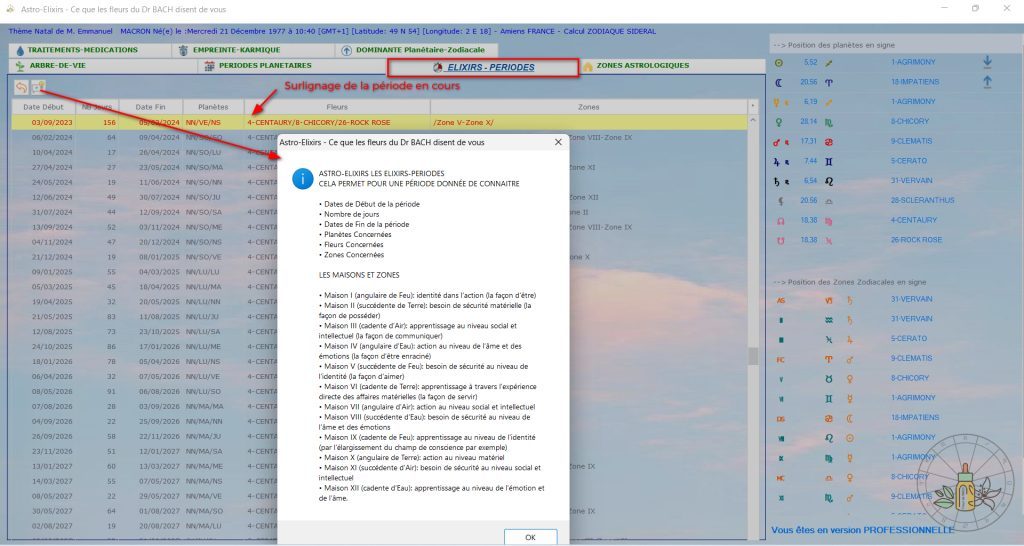Screen dimensions: 1024x546
Task: Click the upload arrow icon in planets panel
Action: pos(988,82)
